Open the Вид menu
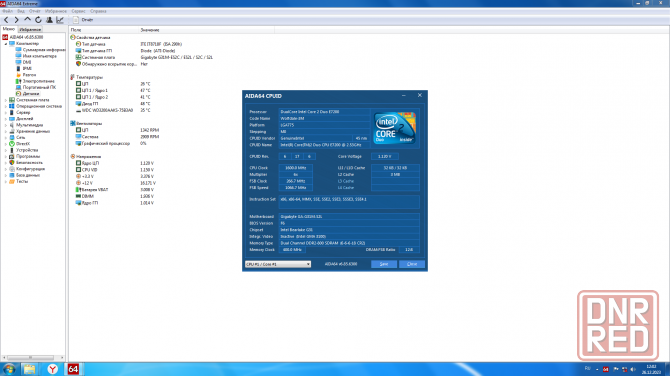The width and height of the screenshot is (670, 376). (21, 11)
